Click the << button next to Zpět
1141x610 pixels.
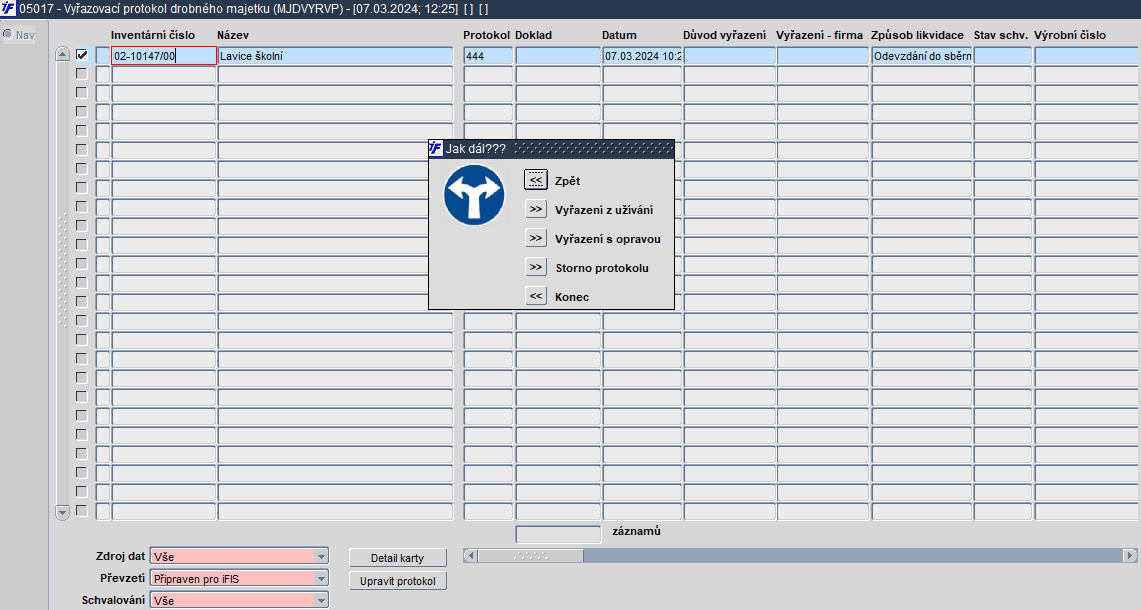coord(536,180)
